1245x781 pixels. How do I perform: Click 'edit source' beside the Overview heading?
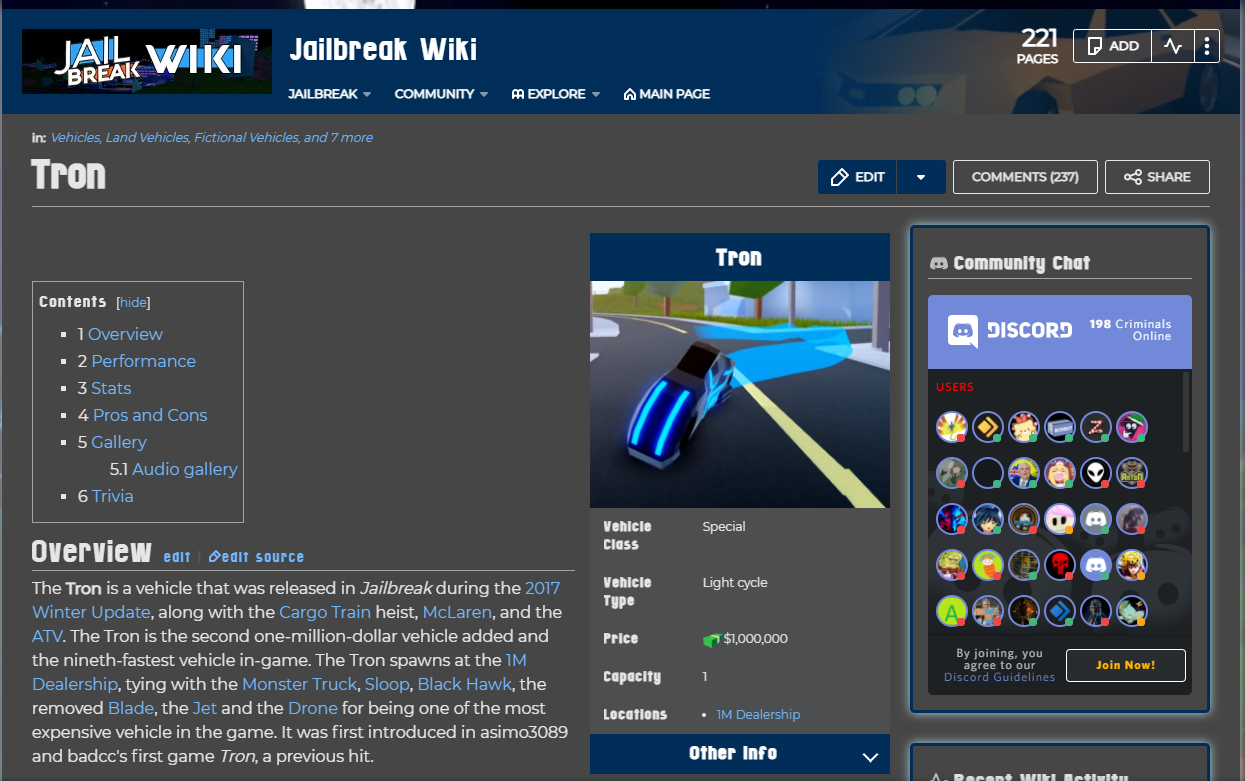click(256, 557)
